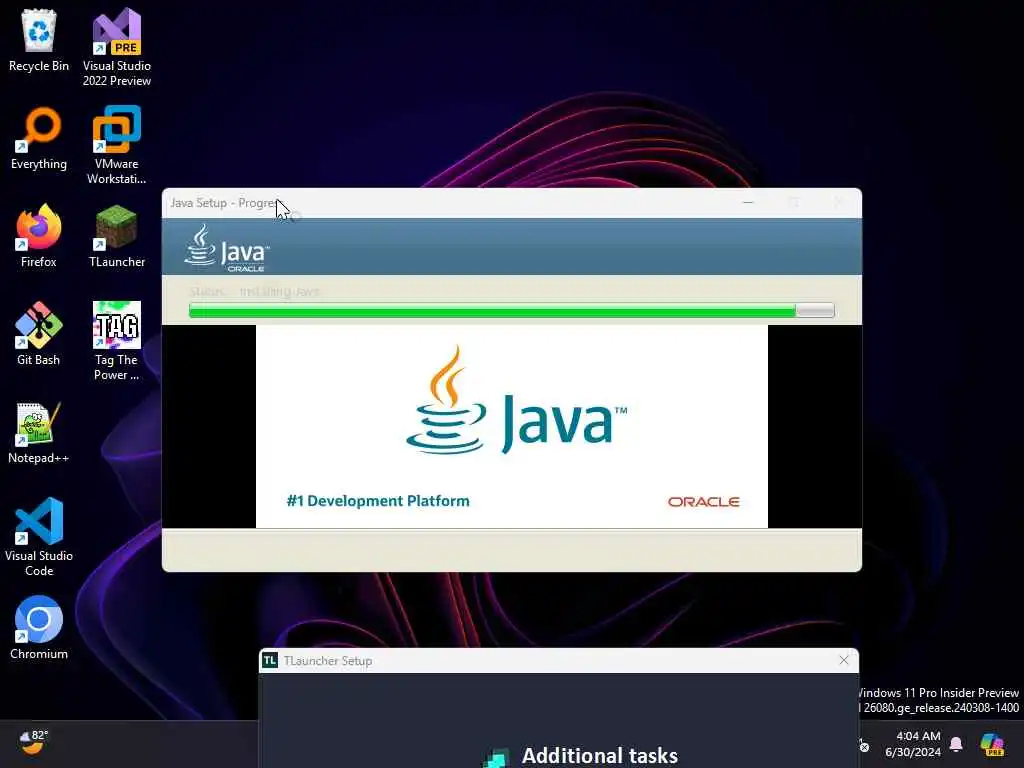Viewport: 1024px width, 768px height.
Task: Click the Java Setup progress bar
Action: pos(511,310)
